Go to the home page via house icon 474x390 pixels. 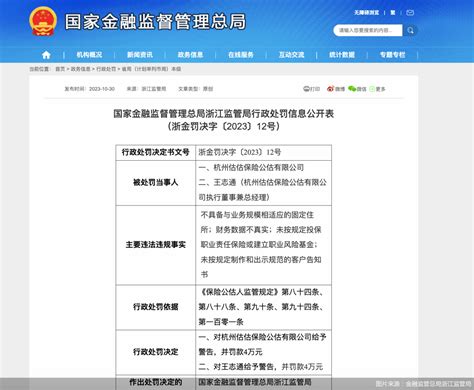[46, 55]
